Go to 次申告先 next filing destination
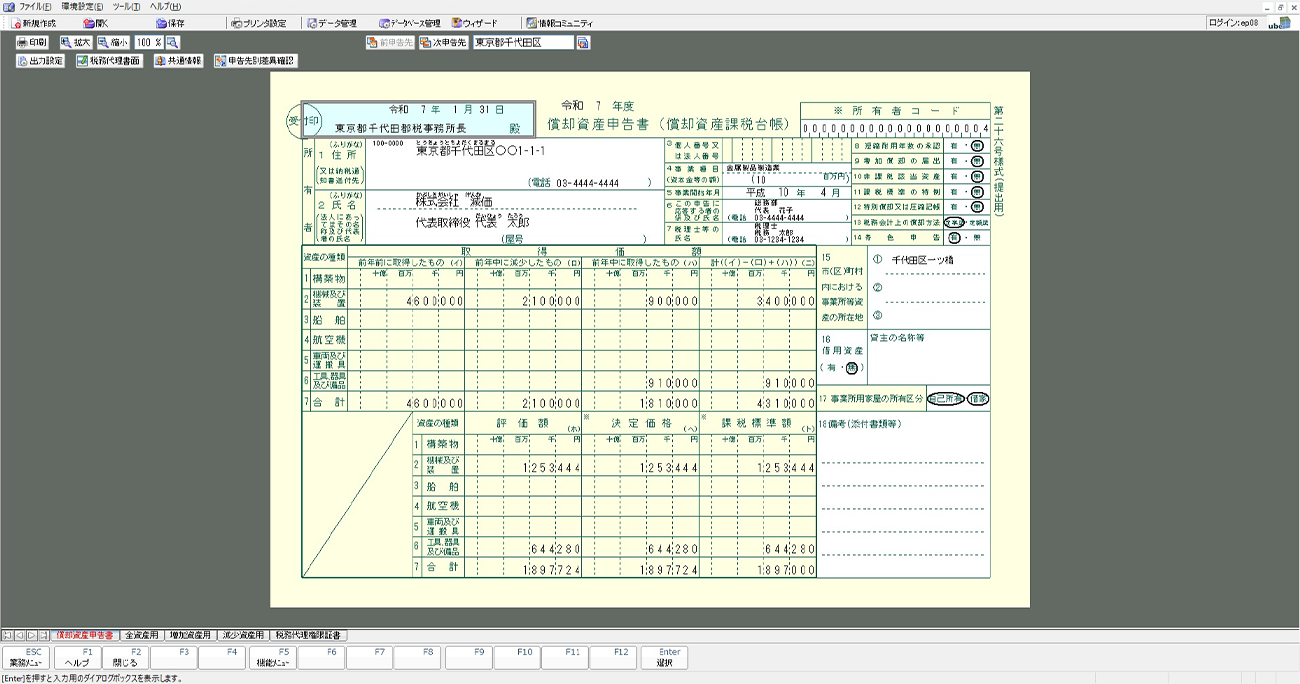 pos(443,43)
